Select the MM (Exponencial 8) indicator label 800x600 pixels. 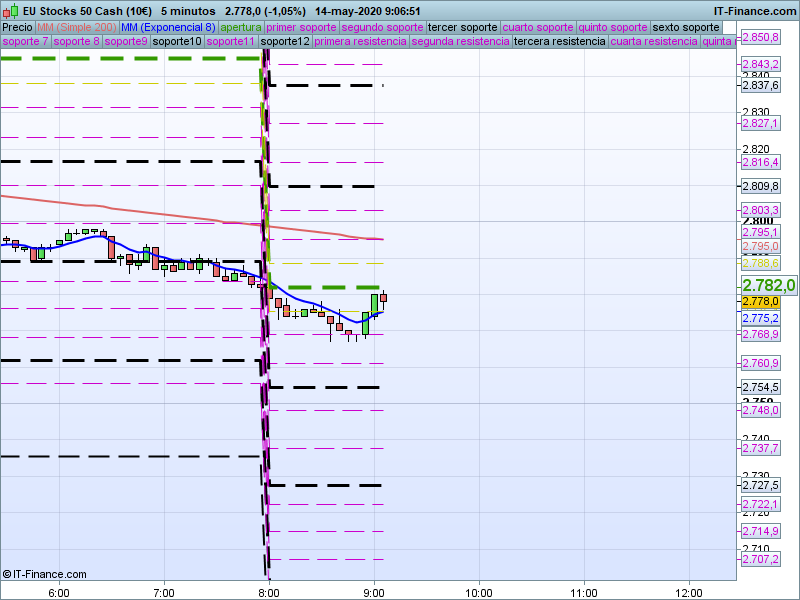point(168,28)
